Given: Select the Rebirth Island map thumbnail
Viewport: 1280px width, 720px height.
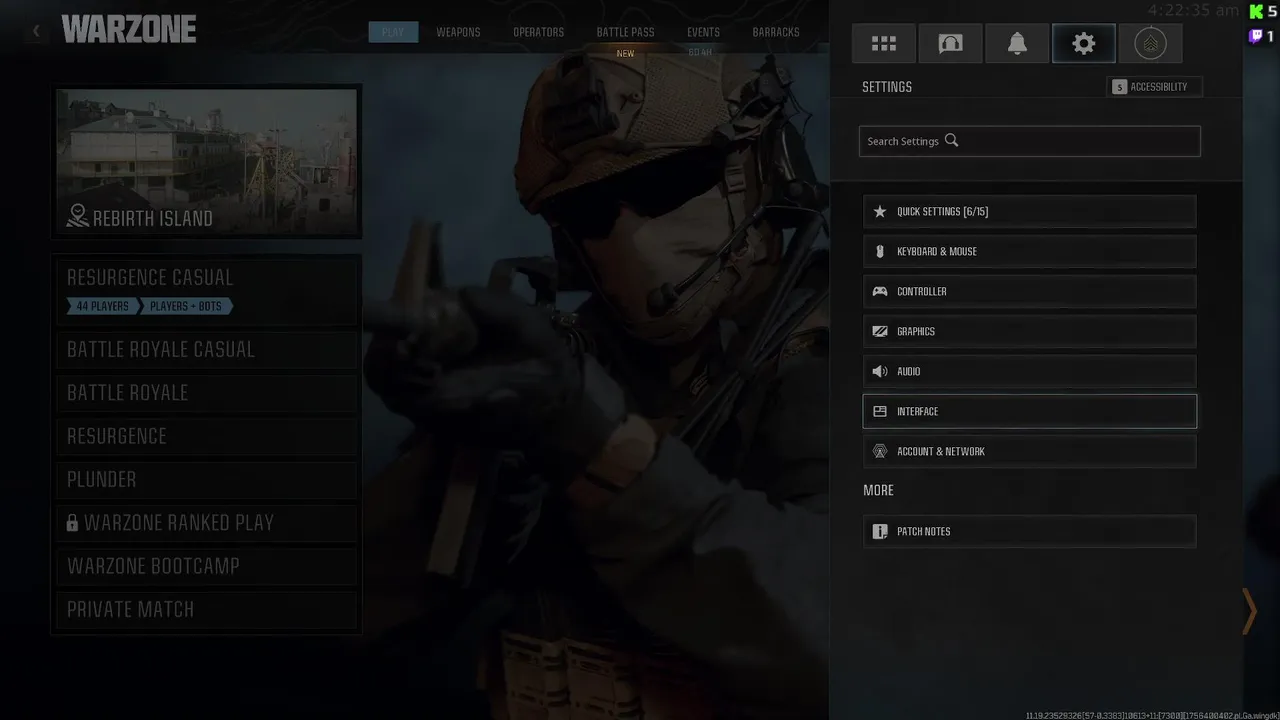Looking at the screenshot, I should [x=207, y=161].
